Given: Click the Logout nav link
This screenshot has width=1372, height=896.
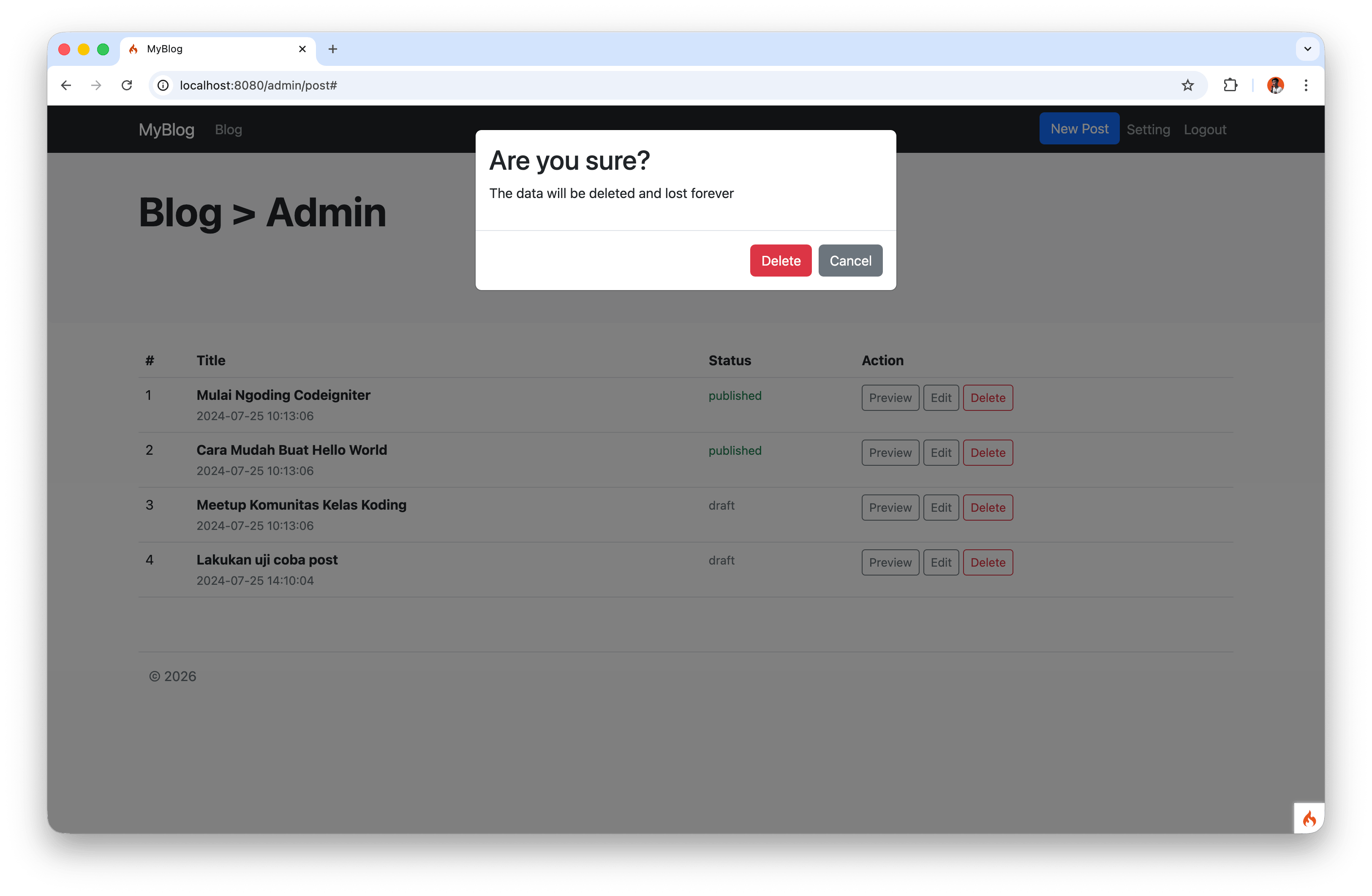Looking at the screenshot, I should (x=1205, y=130).
